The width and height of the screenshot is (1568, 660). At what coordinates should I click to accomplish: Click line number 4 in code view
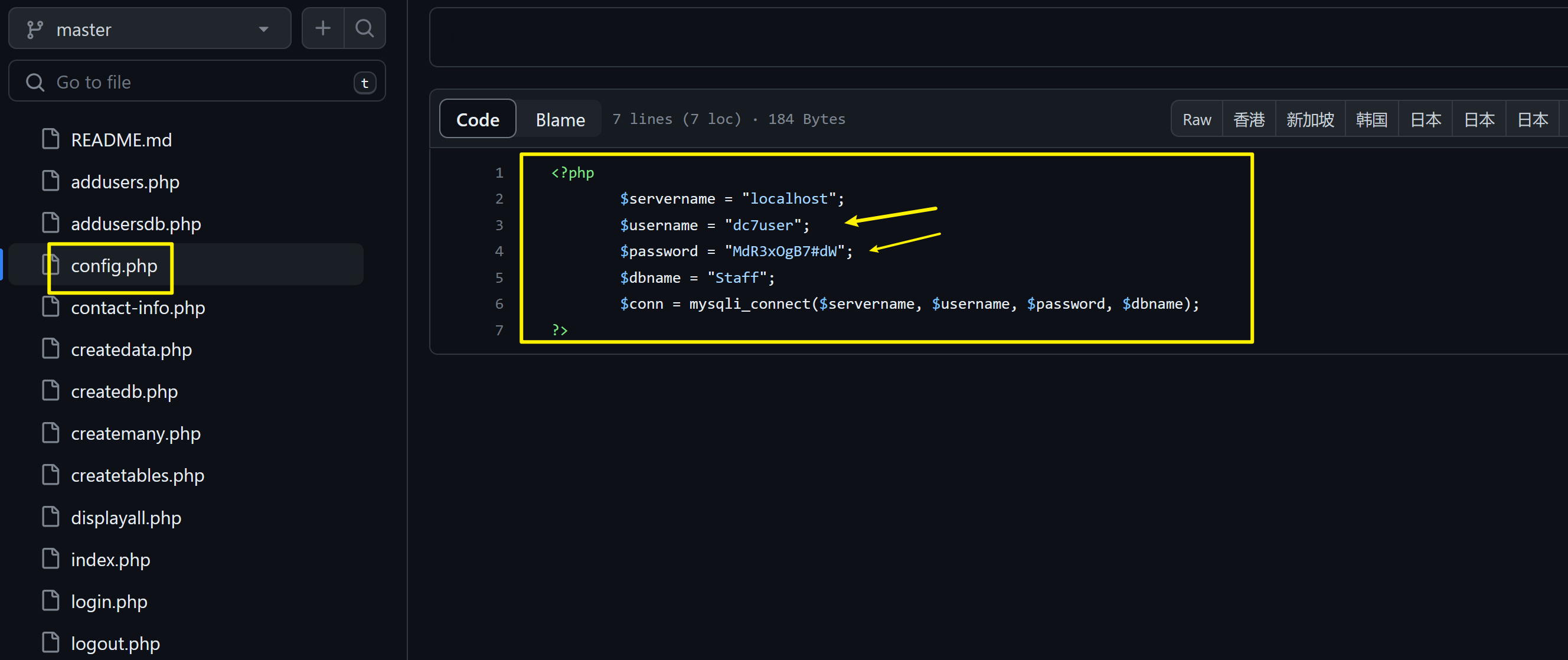[x=499, y=251]
